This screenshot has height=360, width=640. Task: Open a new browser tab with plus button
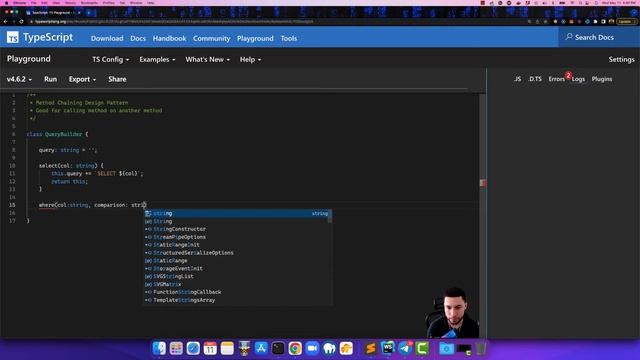pyautogui.click(x=89, y=13)
